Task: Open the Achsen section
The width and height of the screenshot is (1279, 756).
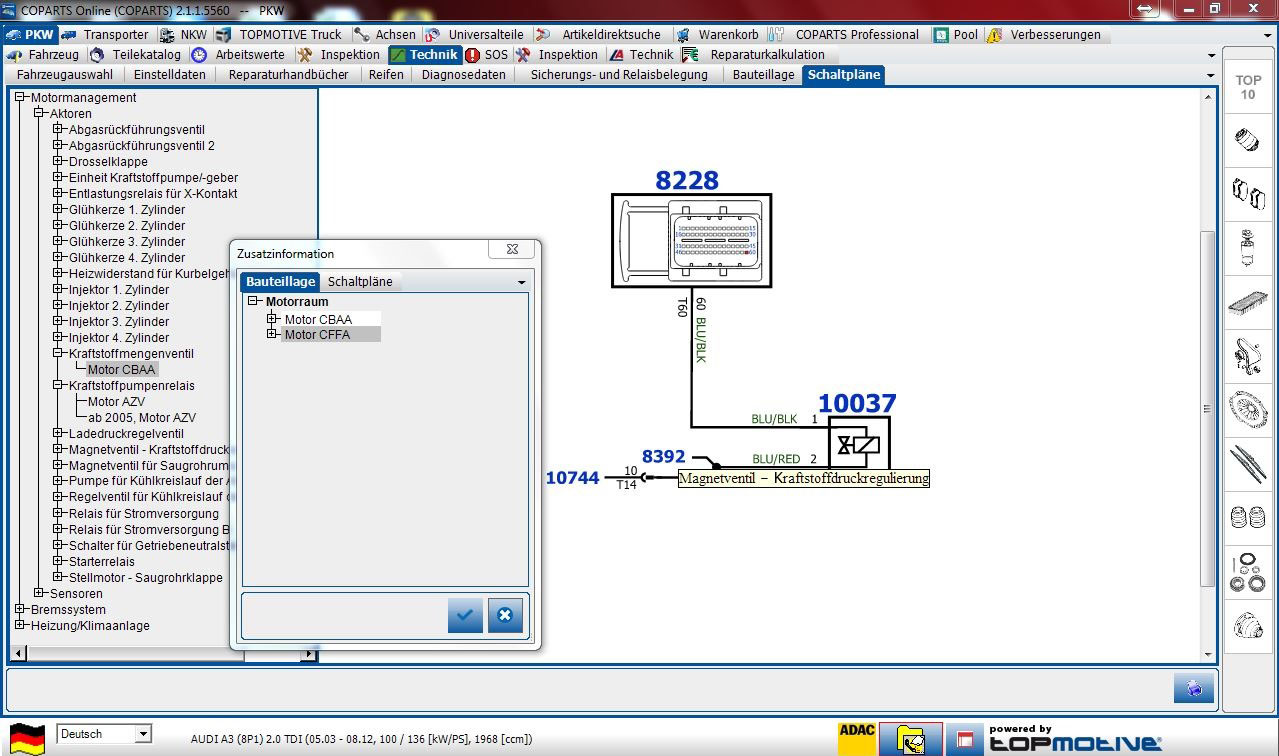Action: click(x=385, y=34)
